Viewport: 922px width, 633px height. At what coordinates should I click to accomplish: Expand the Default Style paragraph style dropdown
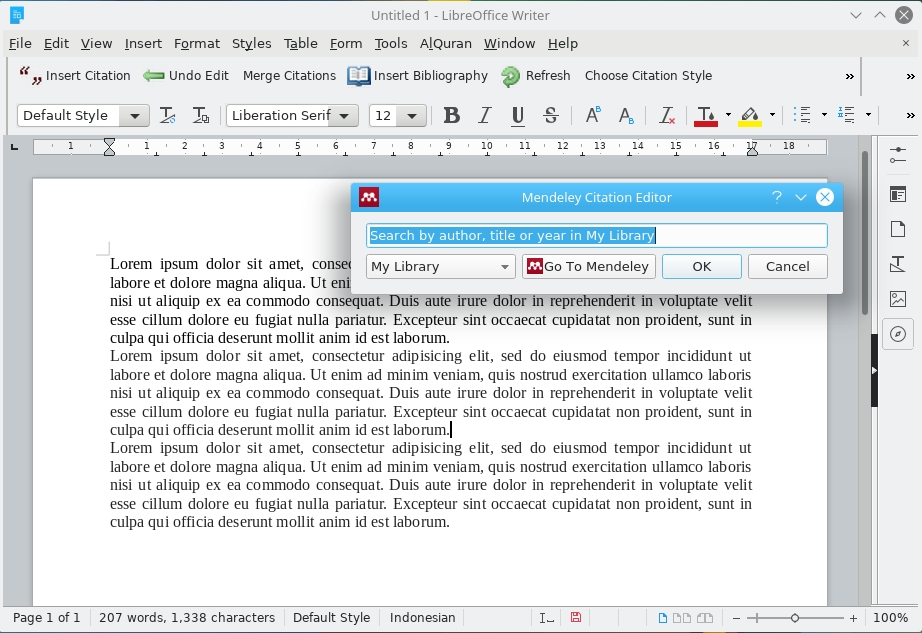(135, 116)
